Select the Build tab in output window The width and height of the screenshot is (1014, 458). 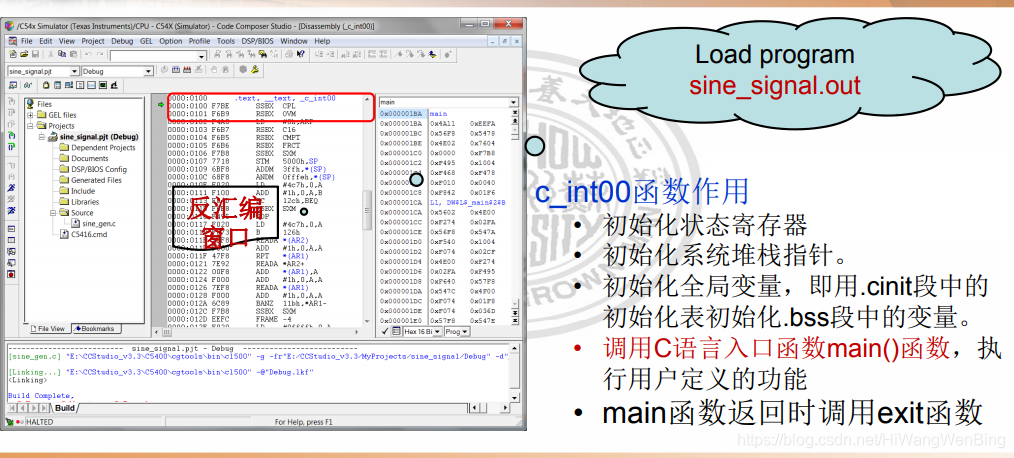[x=65, y=408]
